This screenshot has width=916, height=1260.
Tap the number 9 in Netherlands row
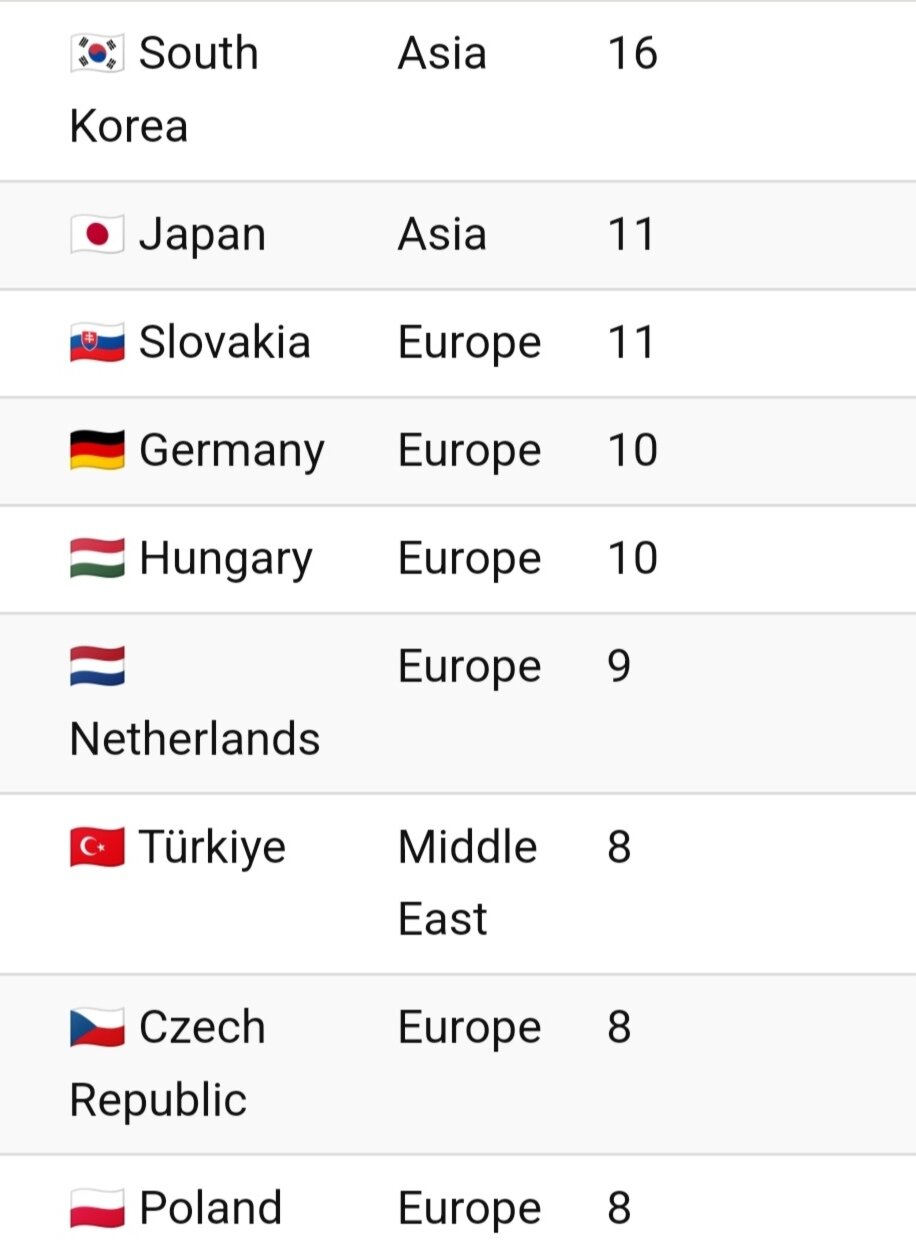point(619,667)
